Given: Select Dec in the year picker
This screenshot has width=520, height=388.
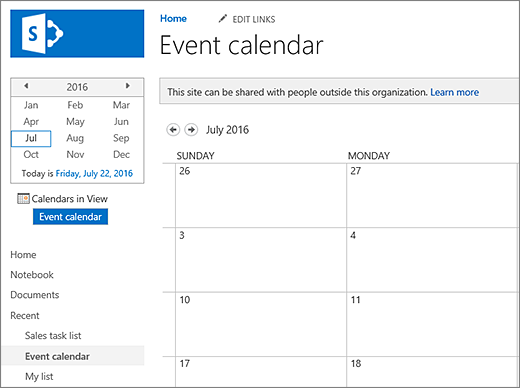Looking at the screenshot, I should click(121, 155).
